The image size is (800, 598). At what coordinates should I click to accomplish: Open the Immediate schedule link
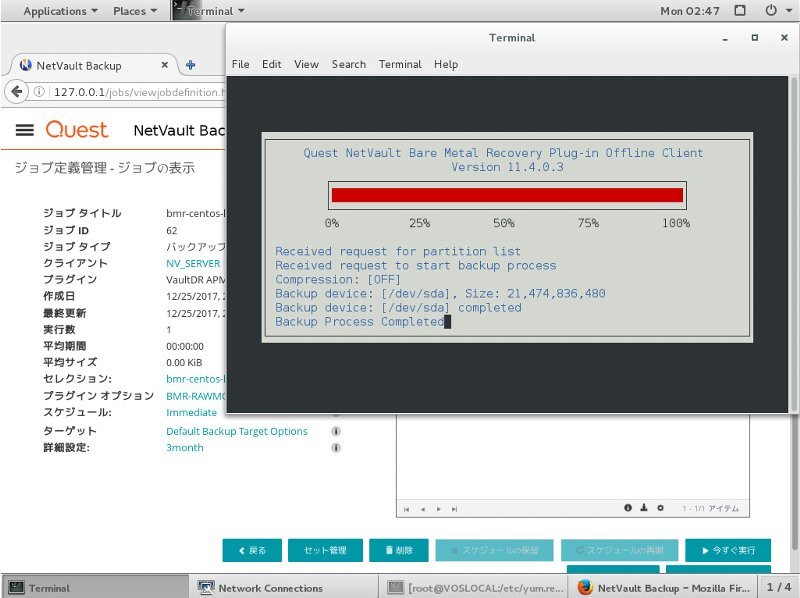click(x=191, y=412)
